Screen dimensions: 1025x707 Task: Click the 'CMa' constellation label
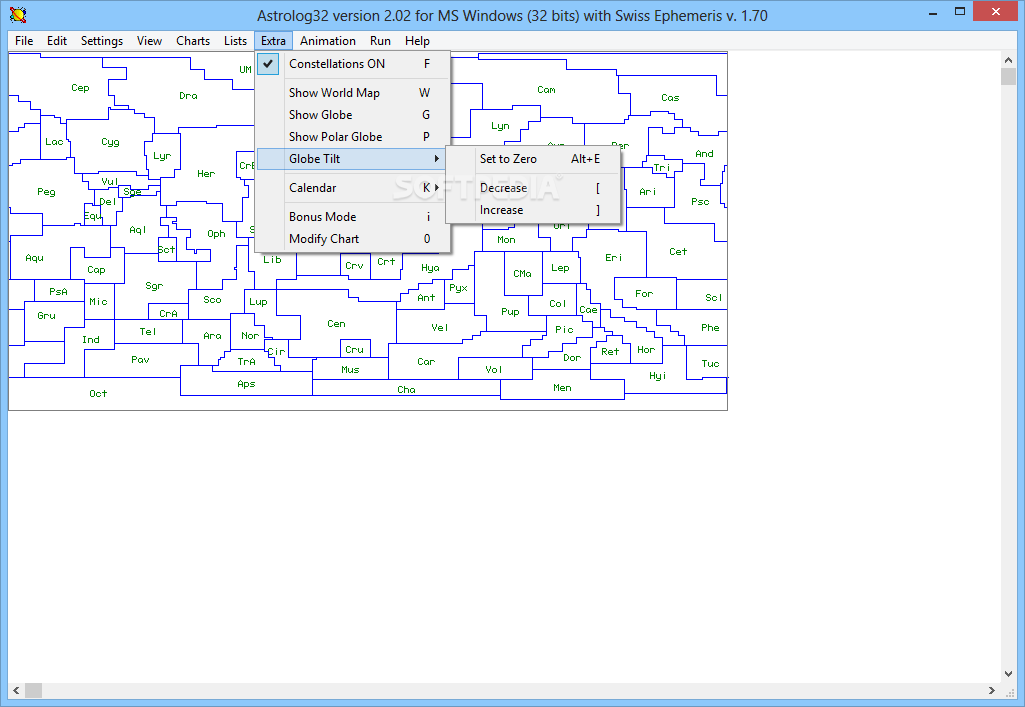point(522,274)
